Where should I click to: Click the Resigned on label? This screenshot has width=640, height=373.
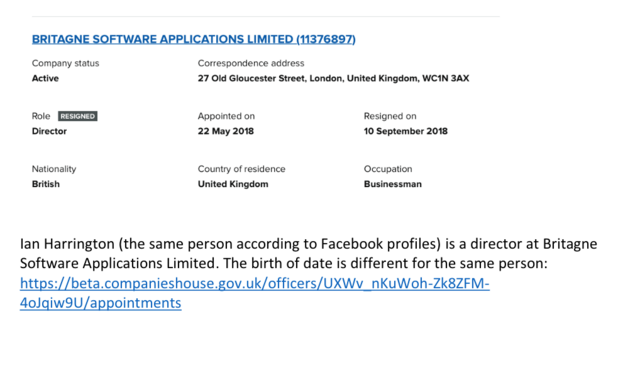point(390,116)
